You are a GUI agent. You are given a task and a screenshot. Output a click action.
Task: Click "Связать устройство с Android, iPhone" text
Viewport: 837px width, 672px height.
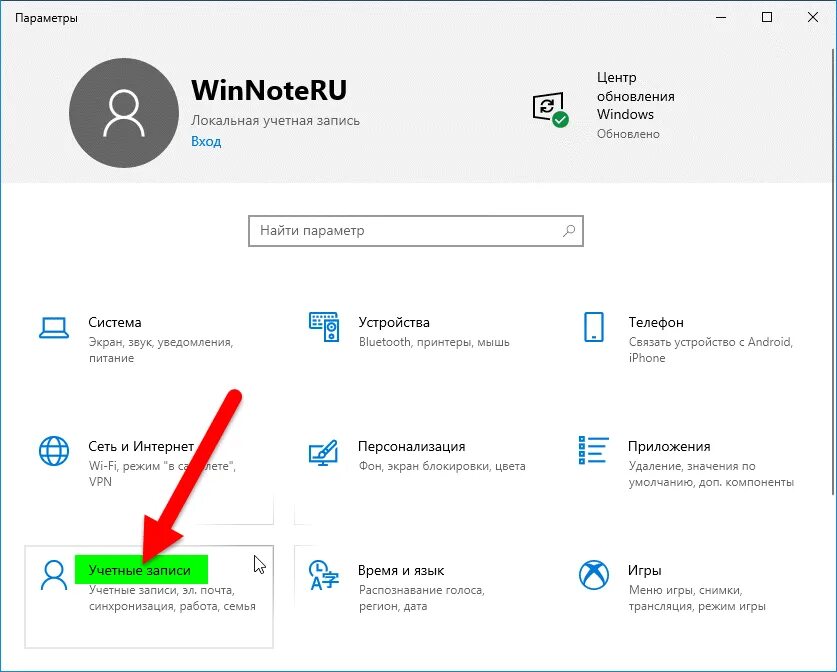pyautogui.click(x=711, y=350)
